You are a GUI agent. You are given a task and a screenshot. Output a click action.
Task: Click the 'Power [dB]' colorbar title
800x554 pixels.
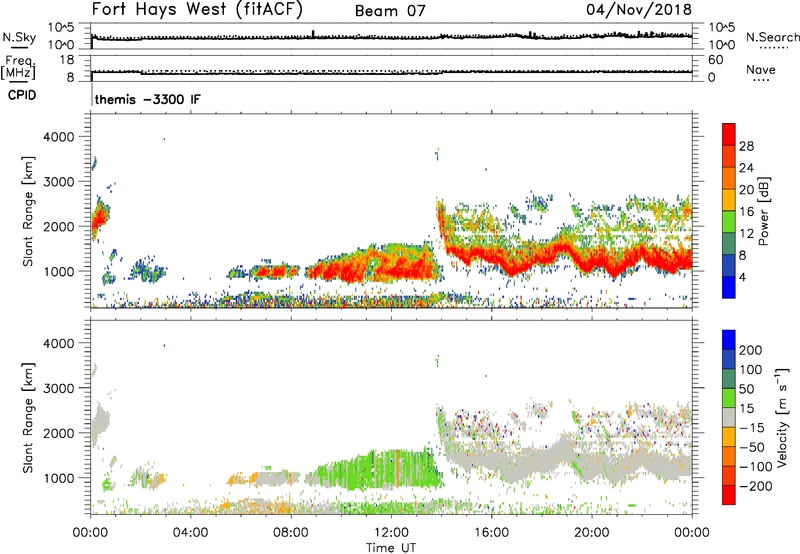(x=764, y=211)
